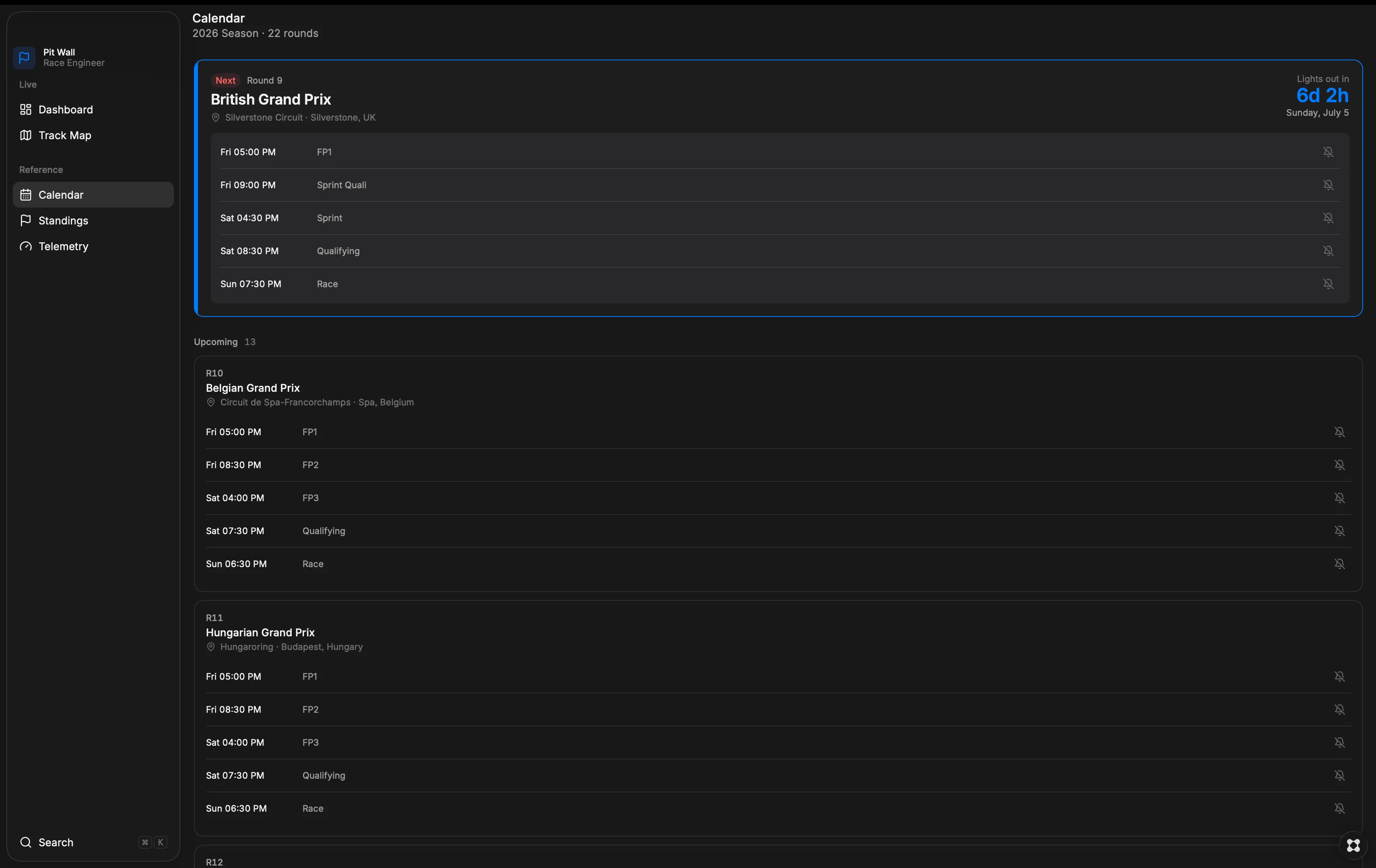1376x868 pixels.
Task: Click the R12 round label
Action: tap(214, 862)
